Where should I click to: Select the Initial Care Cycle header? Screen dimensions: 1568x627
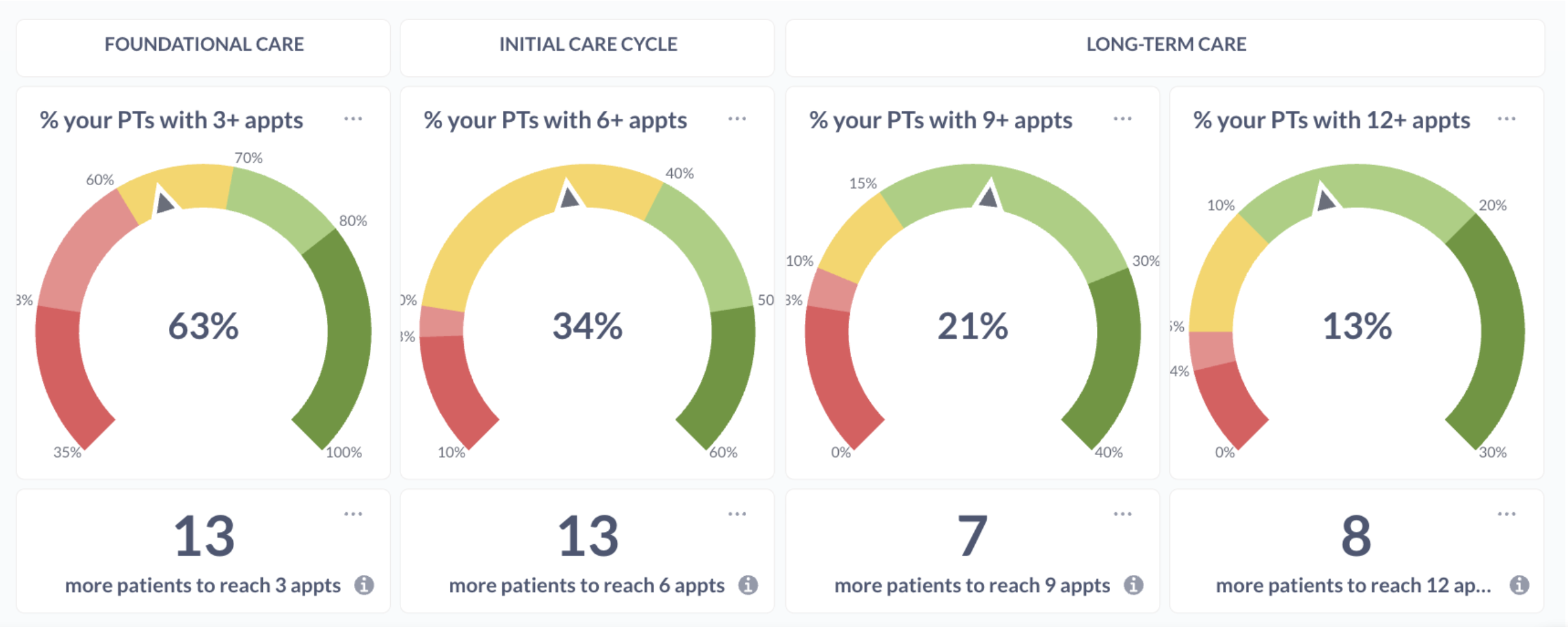(x=588, y=44)
